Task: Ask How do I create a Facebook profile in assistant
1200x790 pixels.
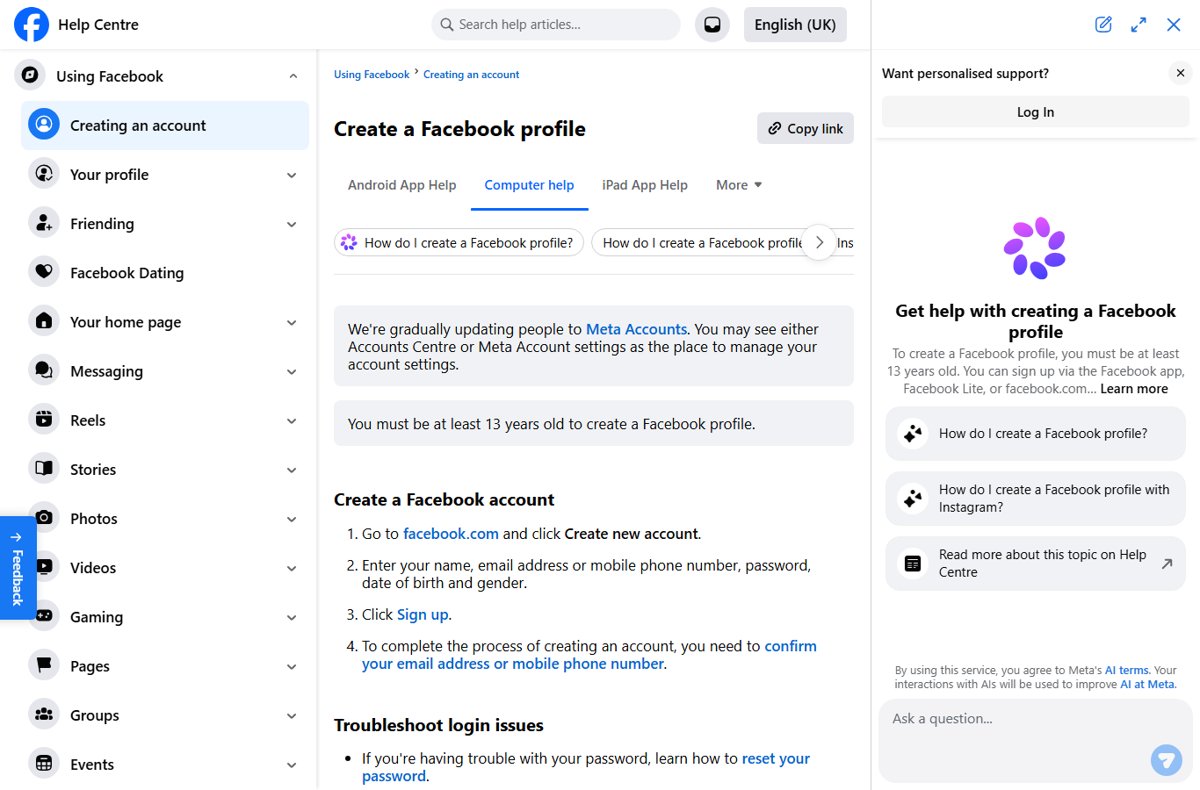Action: click(x=1035, y=433)
